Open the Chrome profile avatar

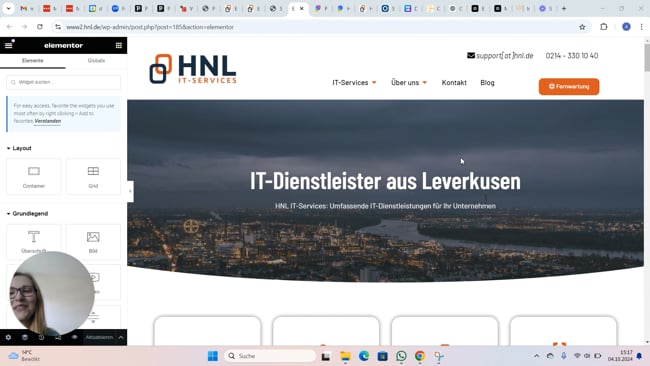point(626,27)
